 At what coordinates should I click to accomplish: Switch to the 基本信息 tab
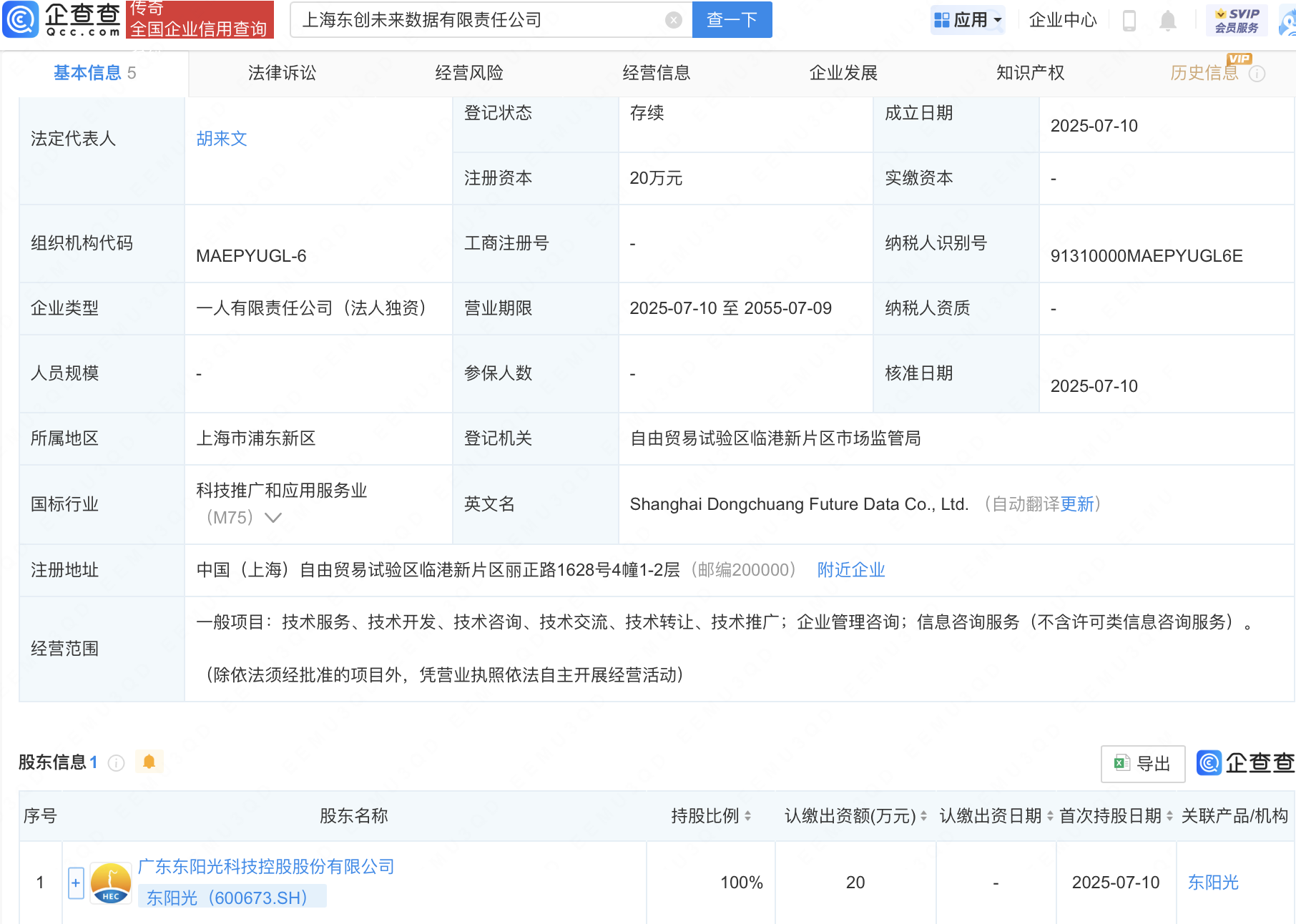[x=94, y=73]
